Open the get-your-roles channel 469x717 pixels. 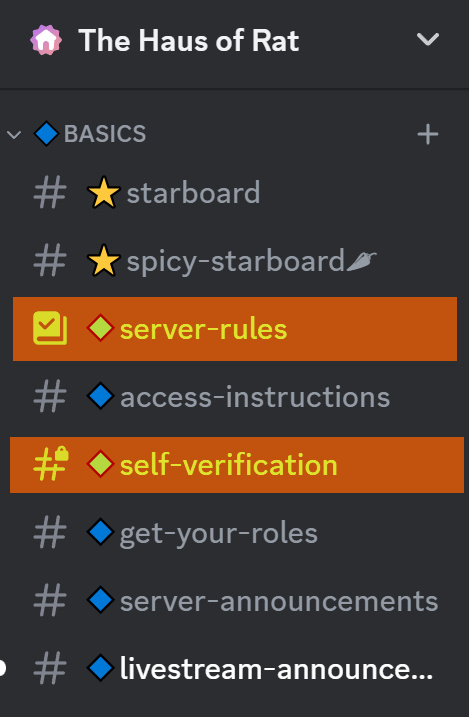click(235, 533)
